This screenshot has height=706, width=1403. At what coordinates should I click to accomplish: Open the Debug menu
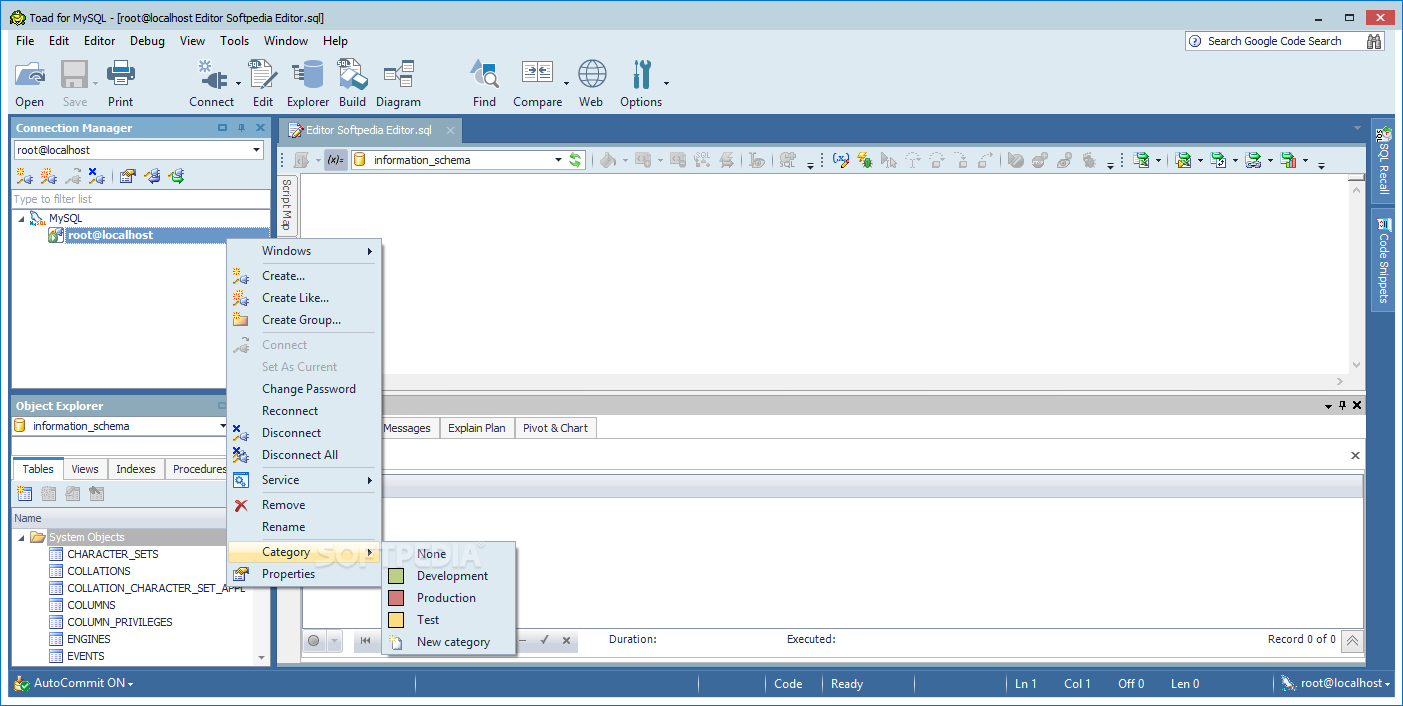(147, 41)
